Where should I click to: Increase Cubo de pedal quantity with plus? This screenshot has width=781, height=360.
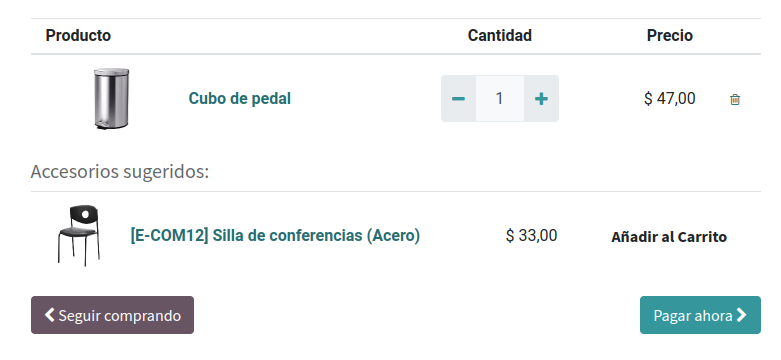(541, 99)
